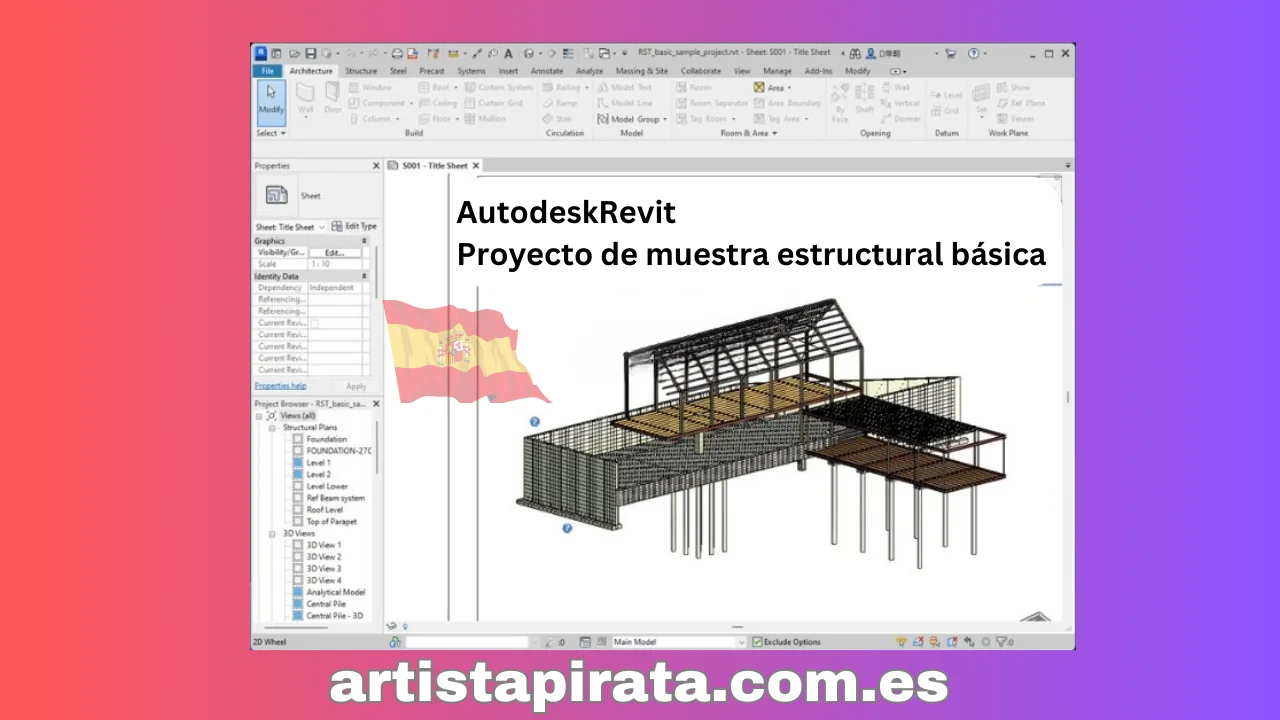Select the Model Line tool
1280x720 pixels.
pyautogui.click(x=624, y=103)
